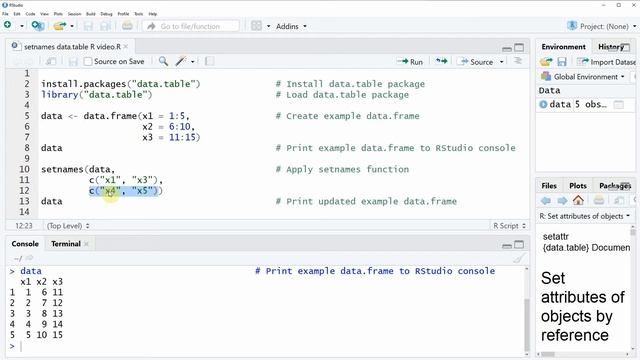Click the console input prompt line
This screenshot has height=360, width=640.
[265, 346]
